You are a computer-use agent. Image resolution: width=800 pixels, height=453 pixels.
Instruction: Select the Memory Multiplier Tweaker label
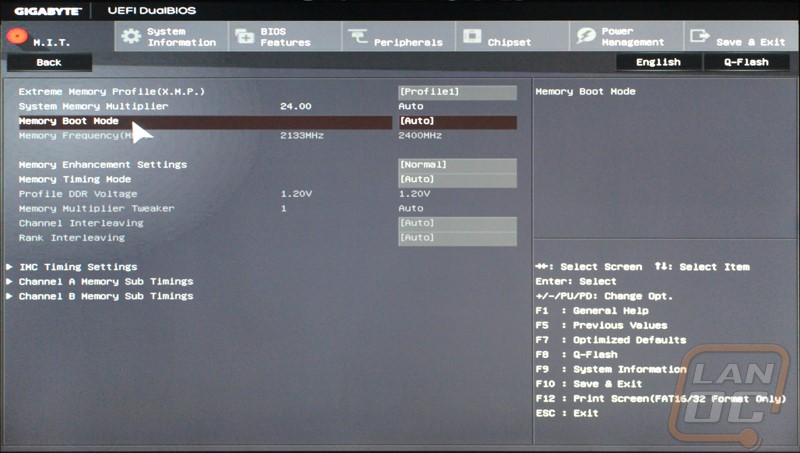click(x=96, y=209)
